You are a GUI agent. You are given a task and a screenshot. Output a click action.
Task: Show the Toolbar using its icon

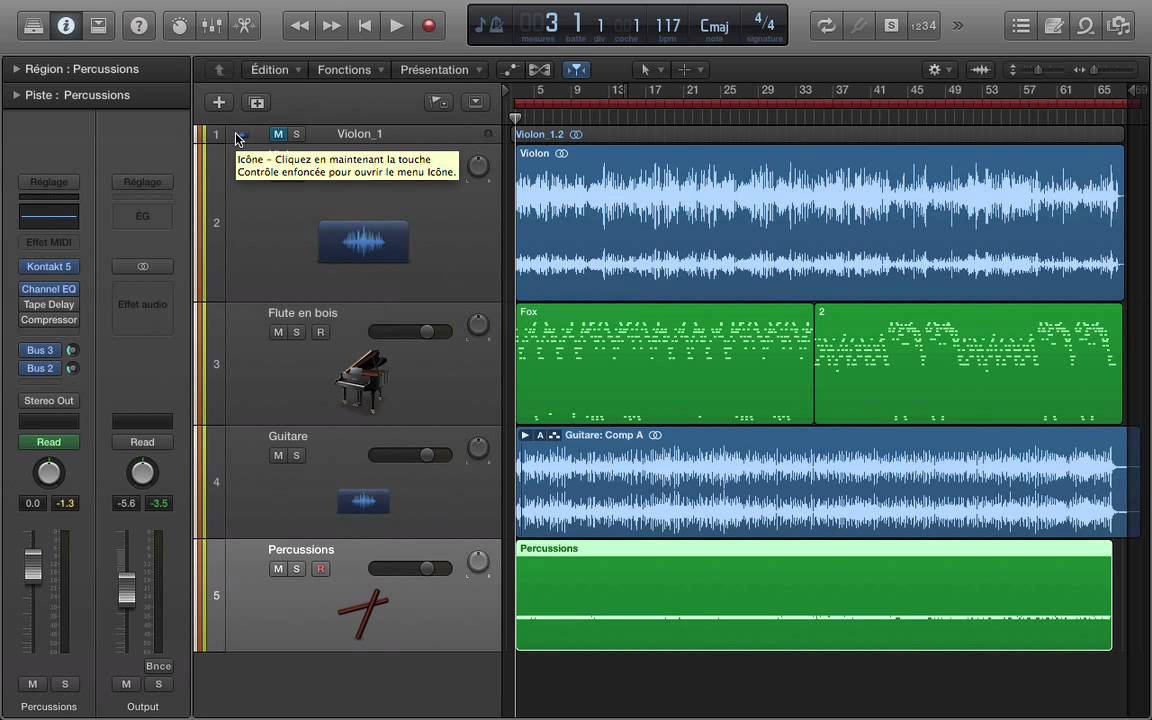pos(97,26)
